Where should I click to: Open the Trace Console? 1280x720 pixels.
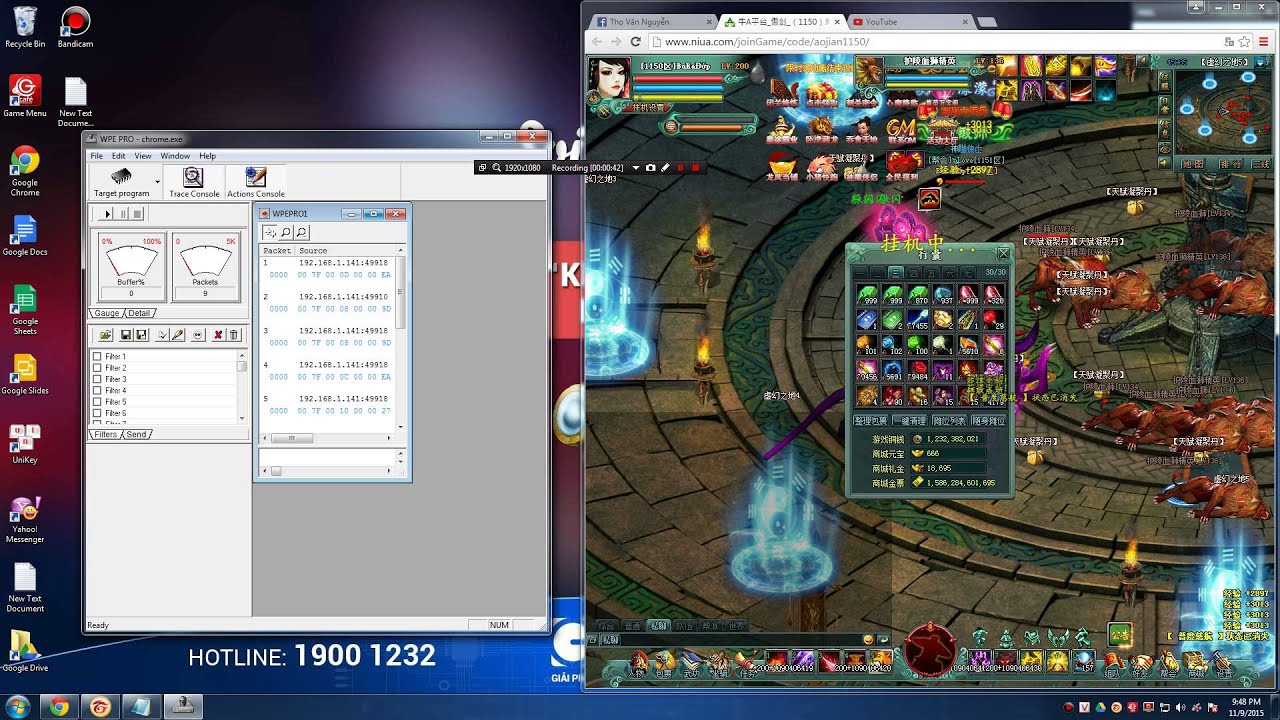pyautogui.click(x=194, y=181)
